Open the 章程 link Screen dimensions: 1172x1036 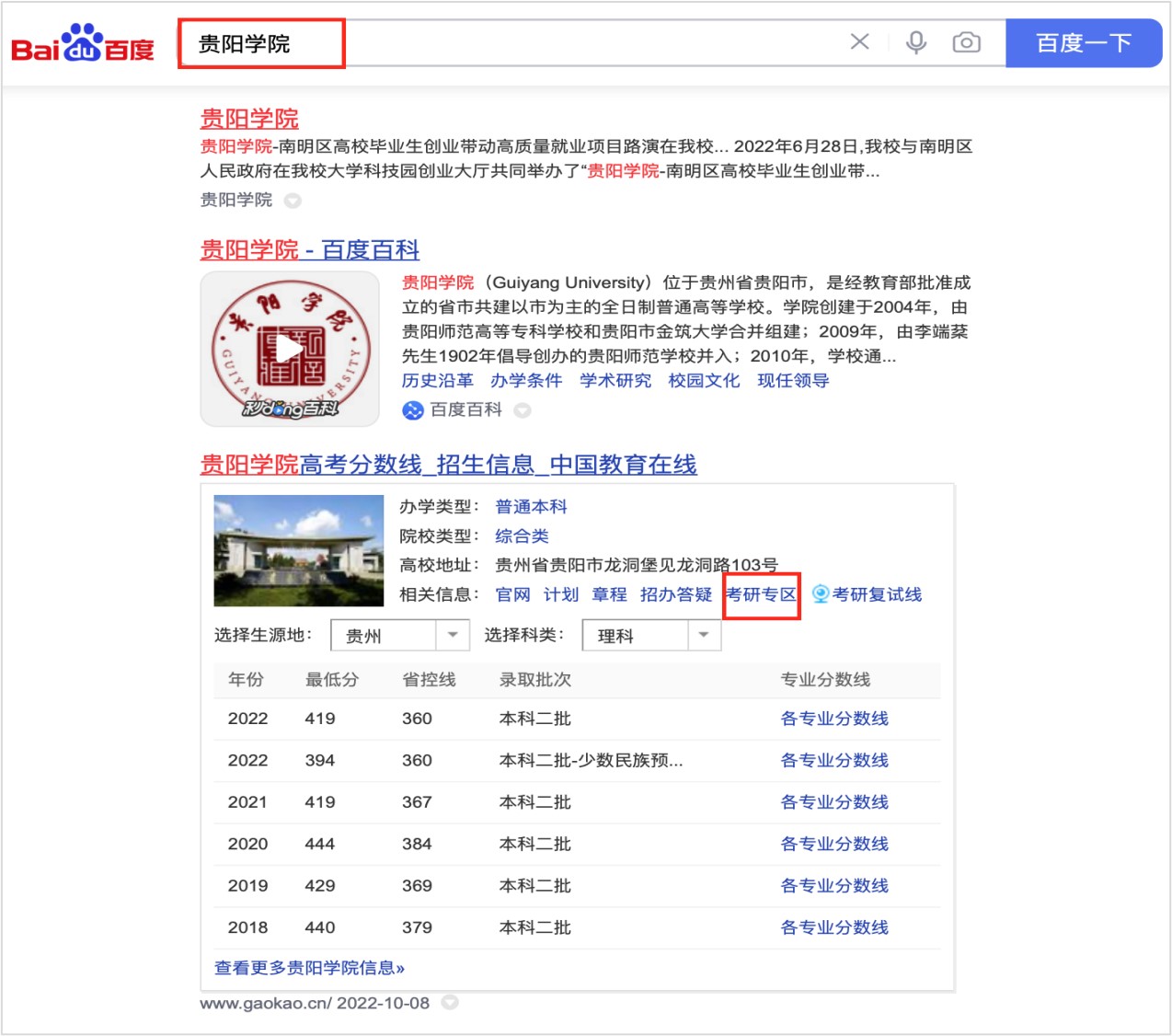[609, 594]
